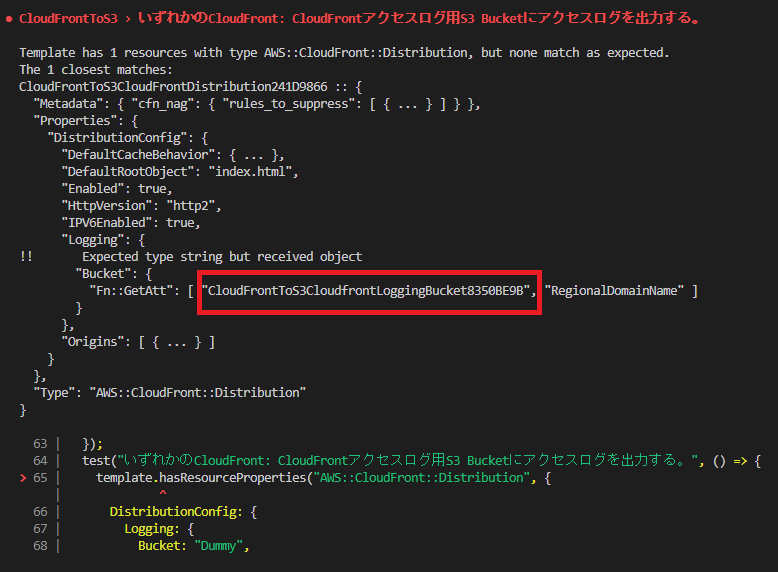The width and height of the screenshot is (778, 572).
Task: Click 'Logging: {' on line 67
Action: pyautogui.click(x=159, y=529)
